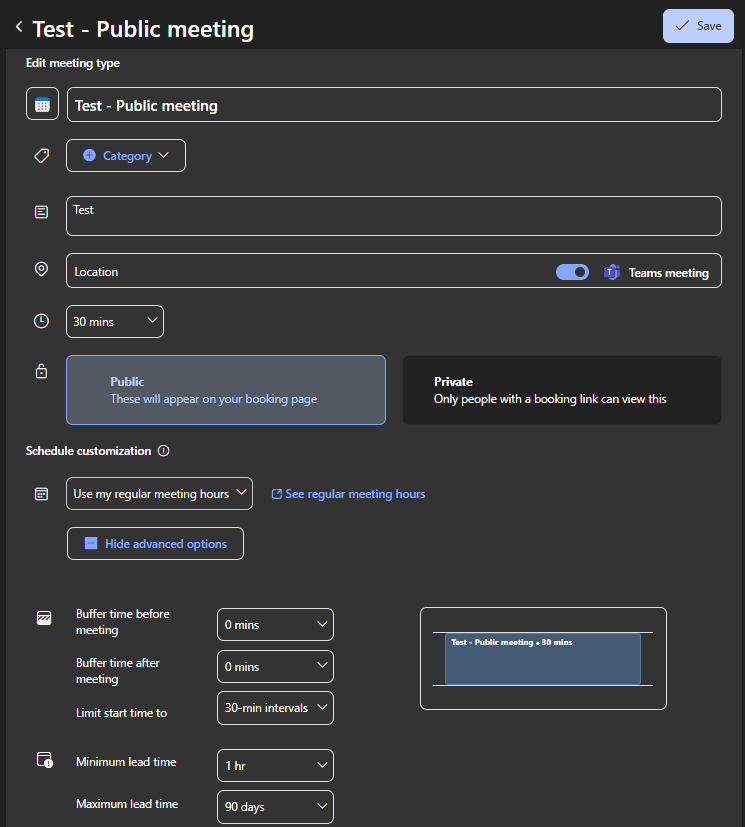The image size is (745, 827).
Task: Save the meeting type
Action: pyautogui.click(x=698, y=26)
